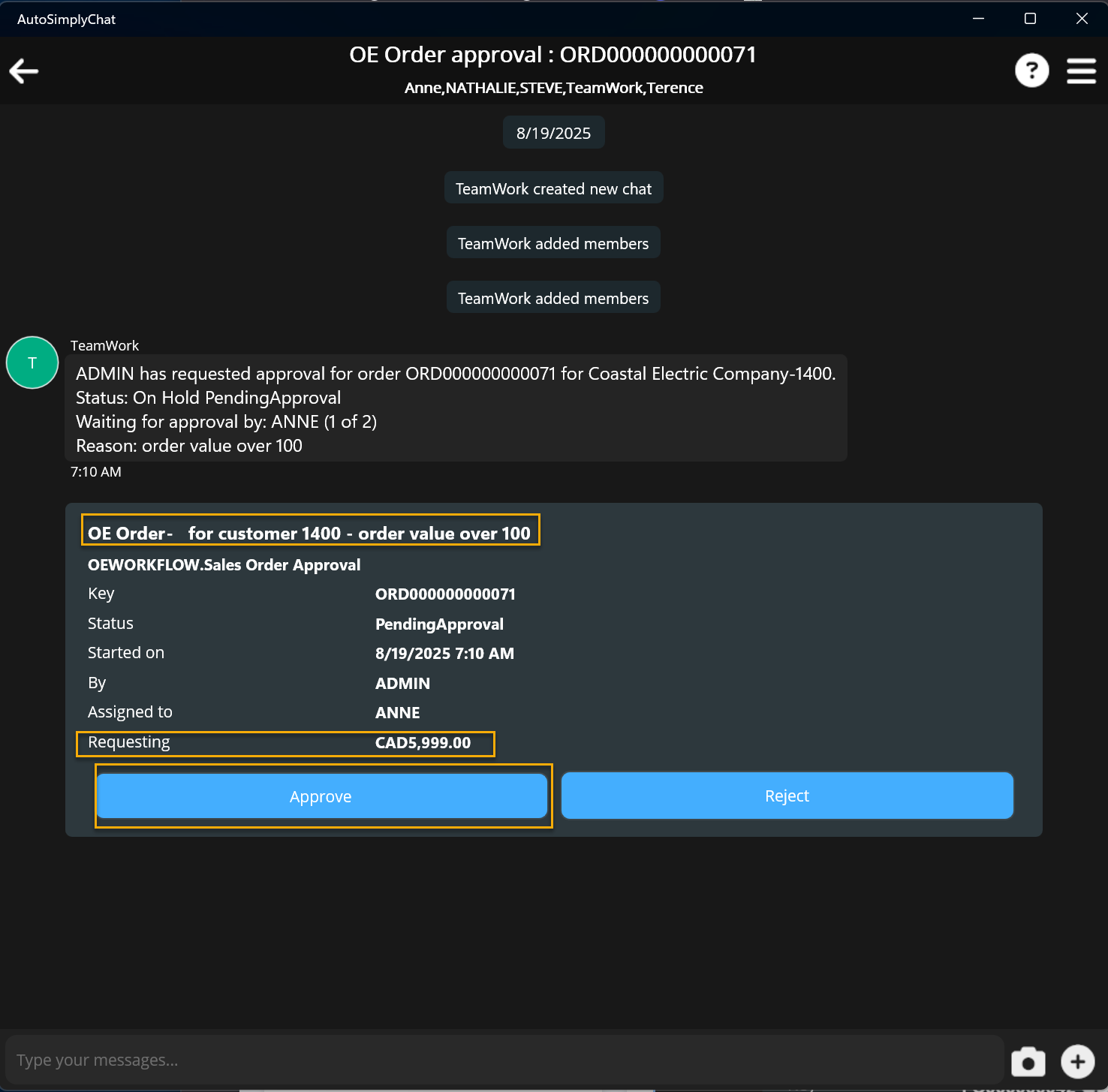Go back using the left arrow icon
This screenshot has width=1108, height=1092.
tap(24, 71)
